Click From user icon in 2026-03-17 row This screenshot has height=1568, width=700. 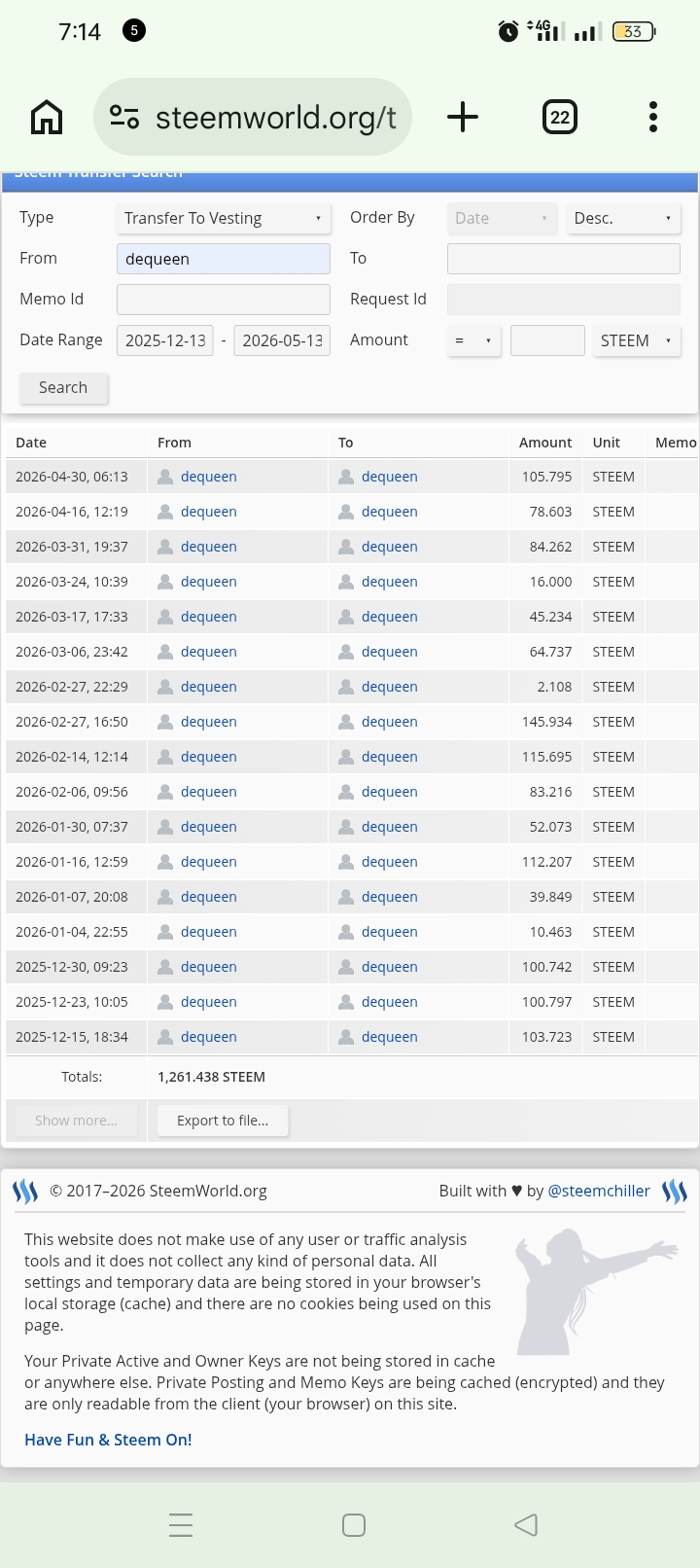(165, 617)
